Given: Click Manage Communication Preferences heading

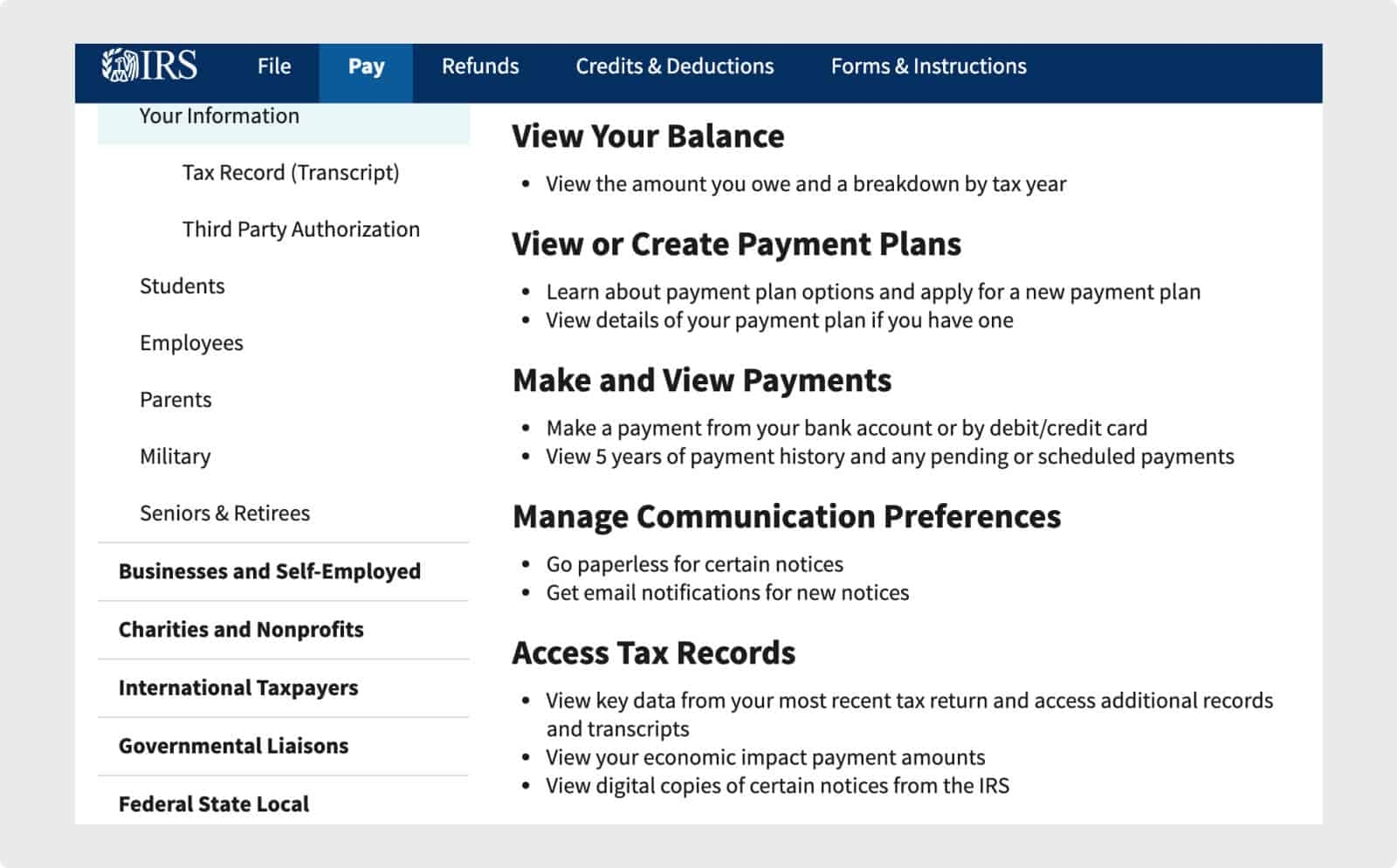Looking at the screenshot, I should pyautogui.click(x=787, y=517).
